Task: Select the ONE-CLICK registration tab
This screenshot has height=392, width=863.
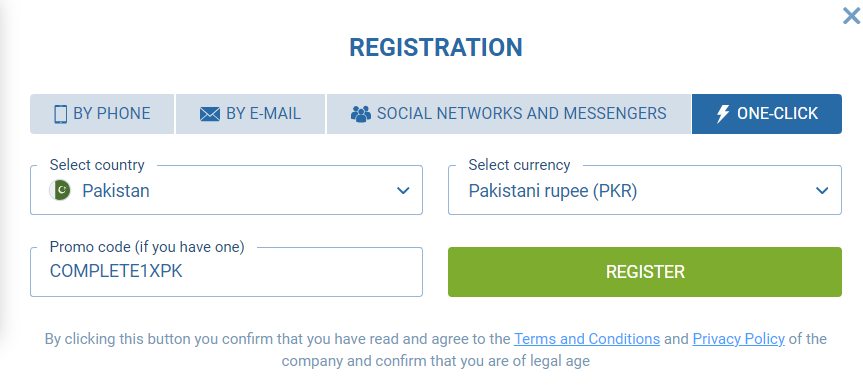Action: tap(767, 114)
